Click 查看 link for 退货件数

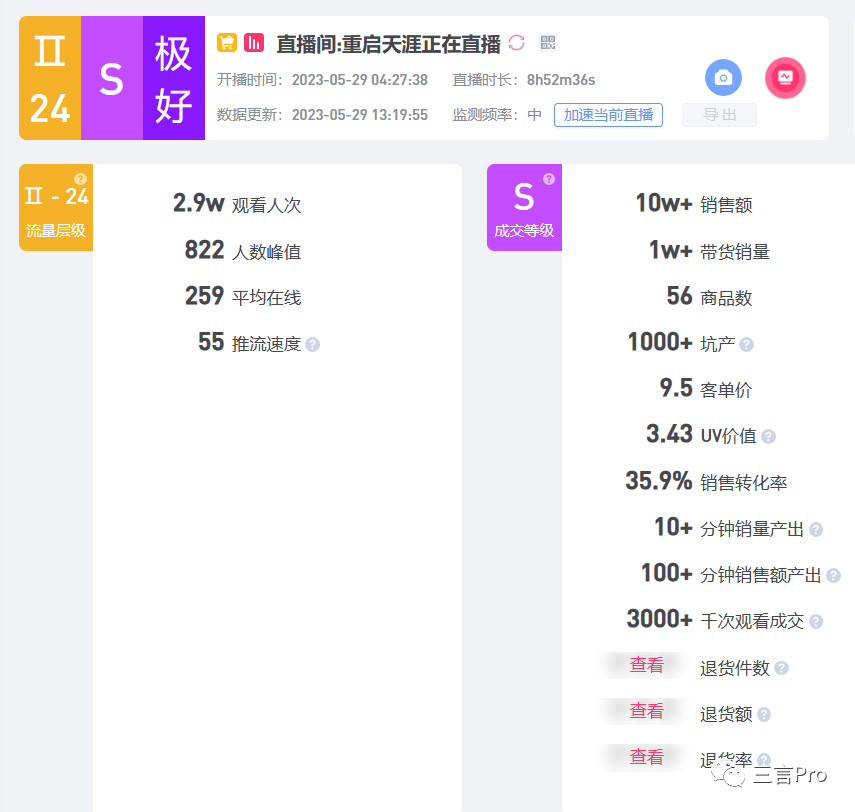click(x=647, y=665)
